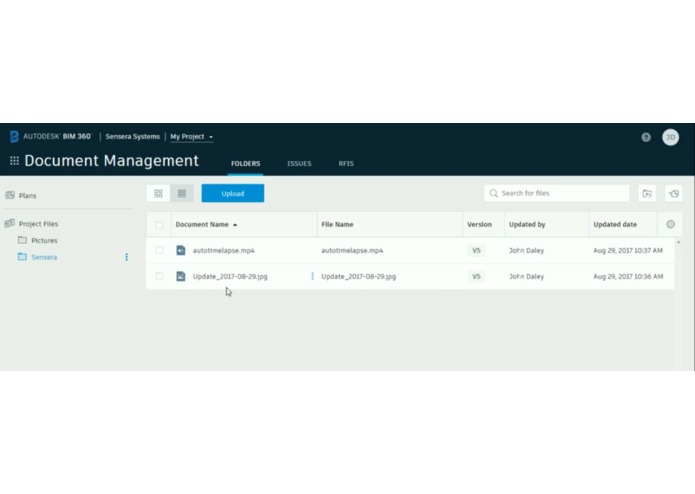The image size is (695, 494).
Task: Click V5 version badge for autotimelapse.mp4
Action: [x=476, y=250]
